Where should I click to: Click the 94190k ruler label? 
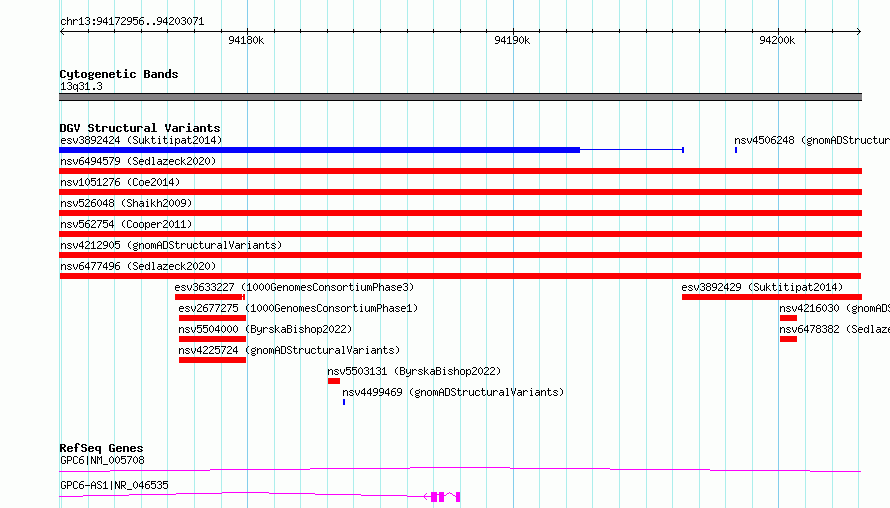(x=512, y=40)
